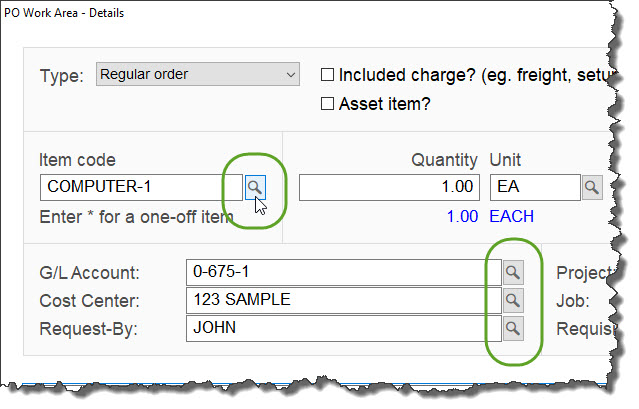
Task: Enable the Included charge checkbox
Action: point(327,75)
